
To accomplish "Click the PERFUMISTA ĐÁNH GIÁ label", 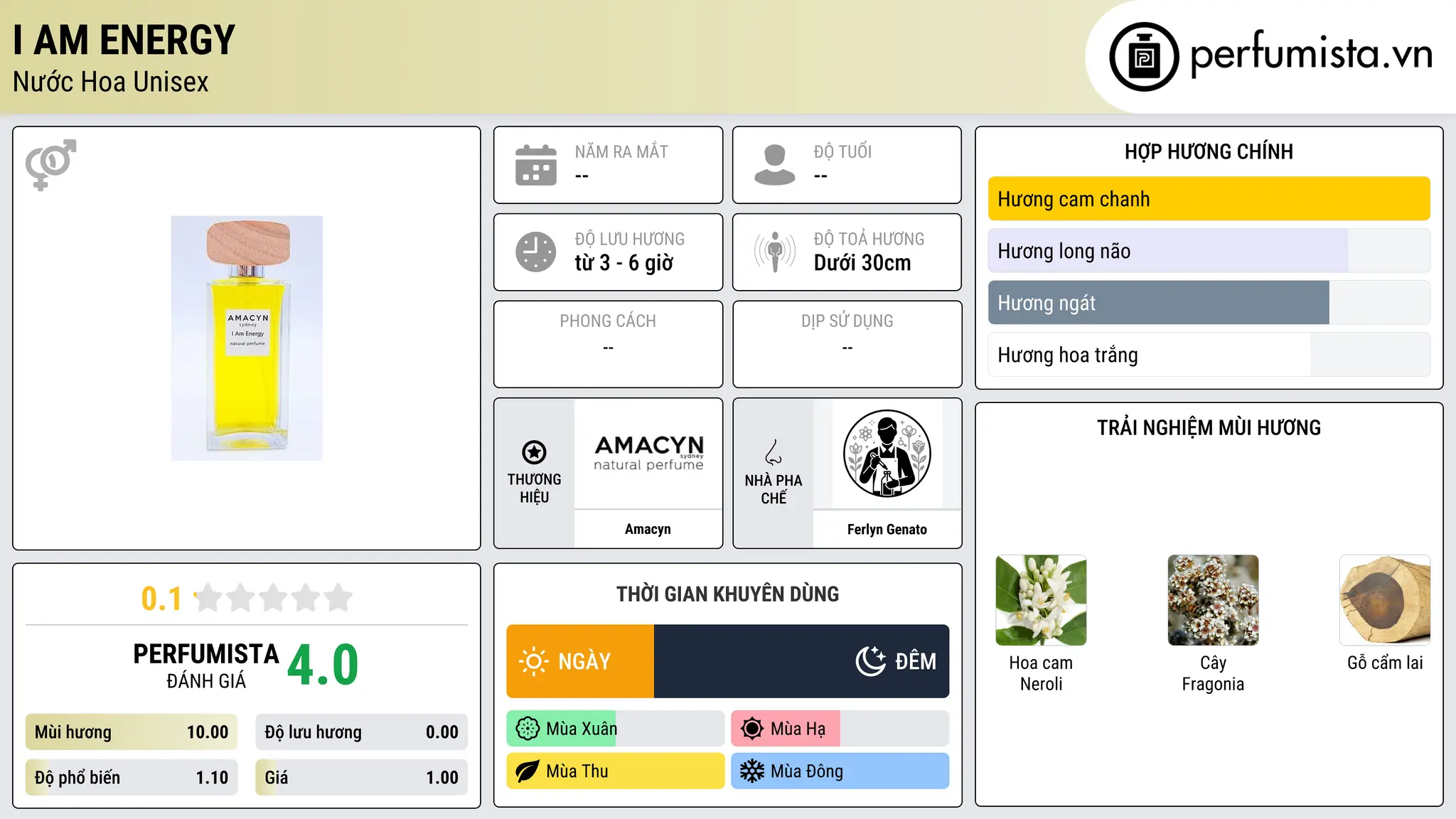I will pos(206,665).
